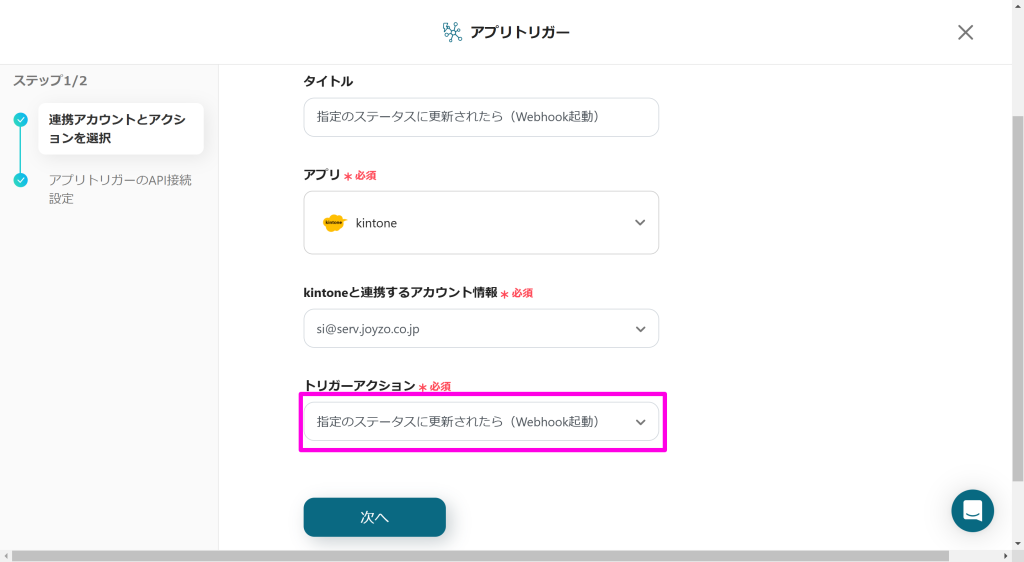The image size is (1024, 562).
Task: Click the vertical scrollbar down arrow
Action: [1017, 544]
